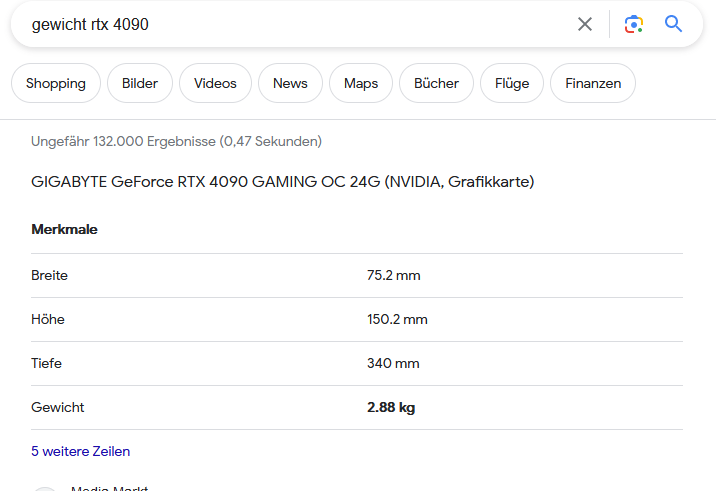716x491 pixels.
Task: Clear the search query with the X icon
Action: (584, 24)
